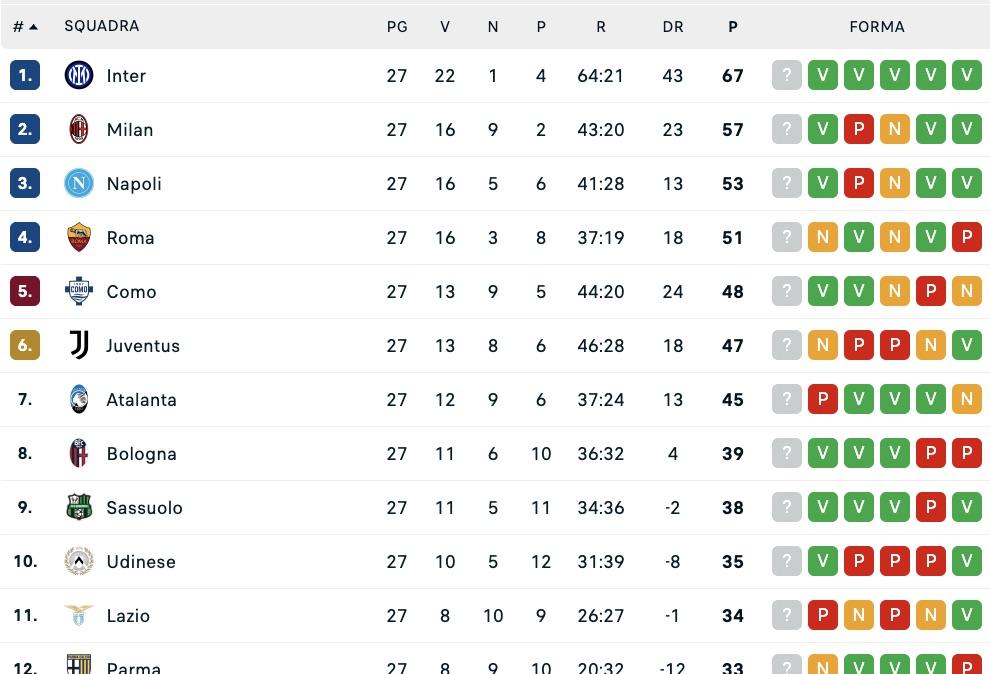Click Roma's orange N form badge
990x674 pixels.
[x=823, y=237]
